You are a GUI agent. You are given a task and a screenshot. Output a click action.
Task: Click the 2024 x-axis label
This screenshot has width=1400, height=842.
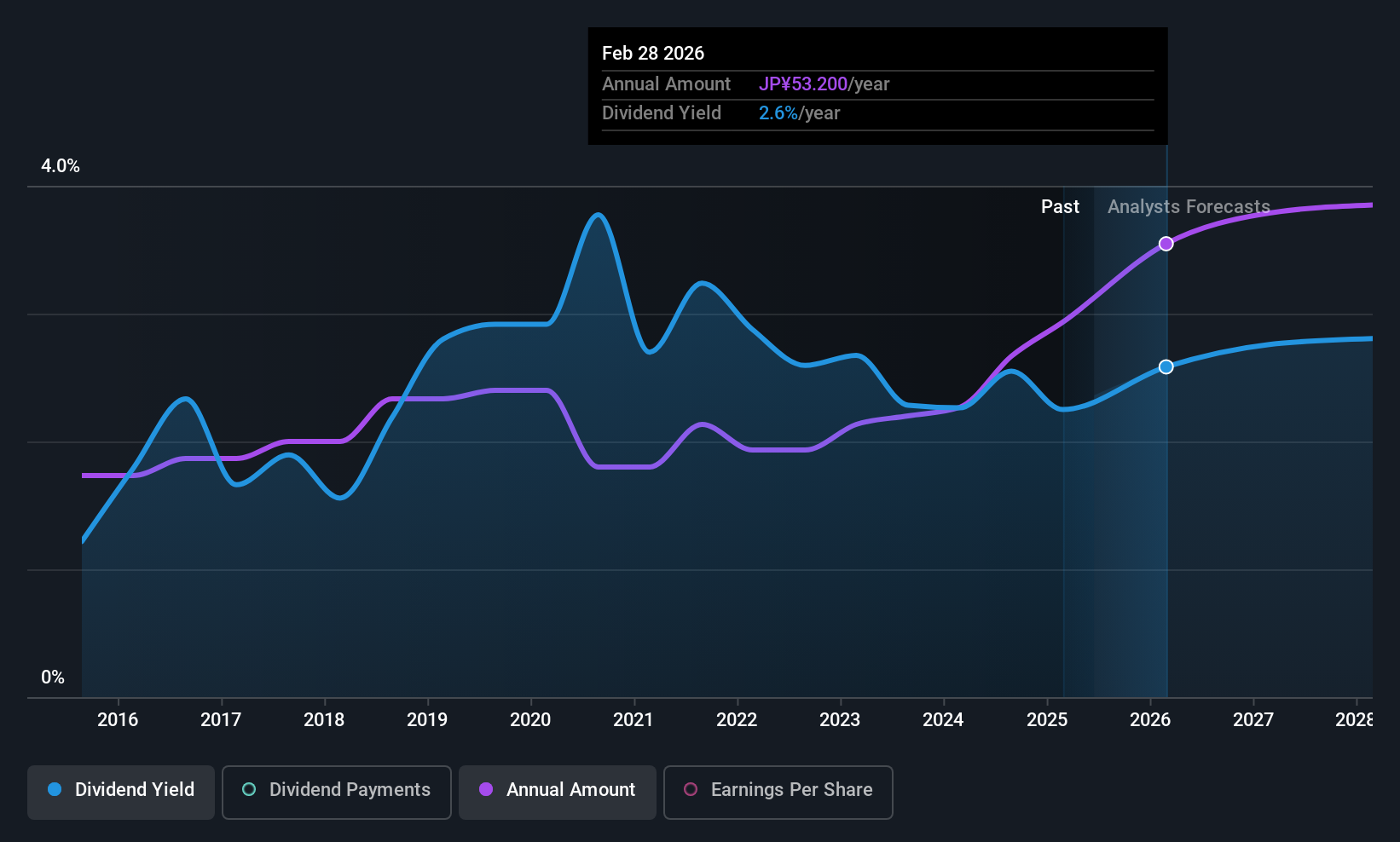pos(943,720)
